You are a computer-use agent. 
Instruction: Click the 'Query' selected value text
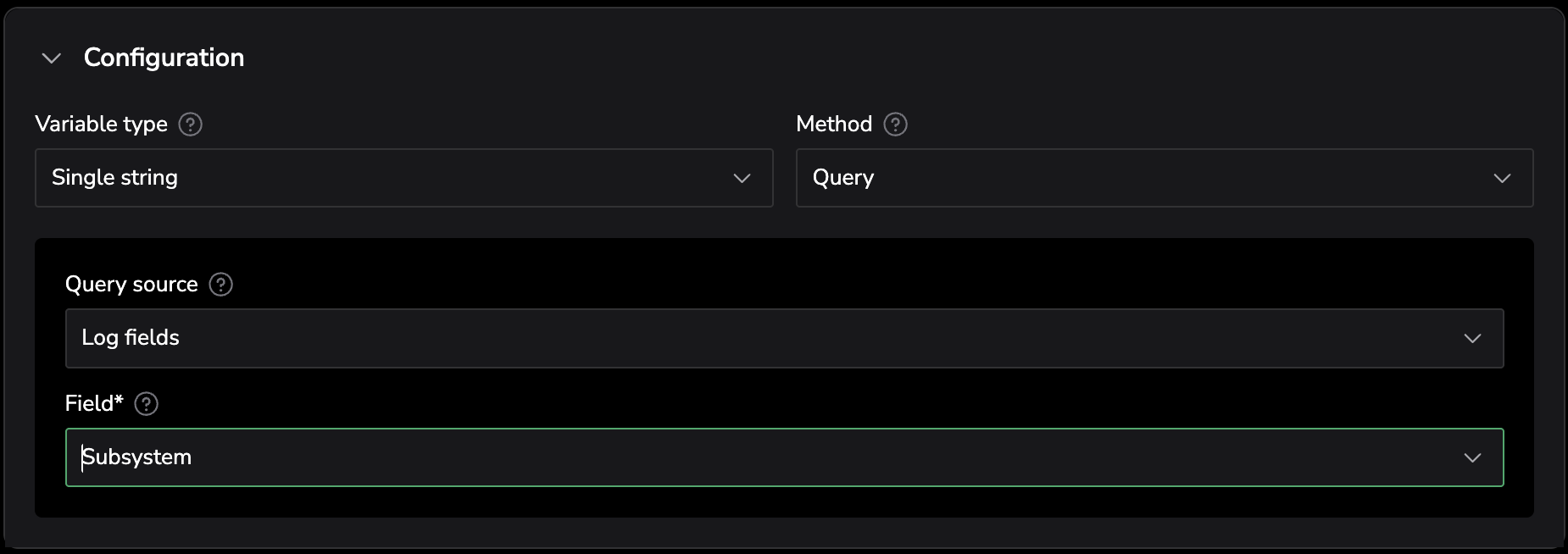point(843,178)
